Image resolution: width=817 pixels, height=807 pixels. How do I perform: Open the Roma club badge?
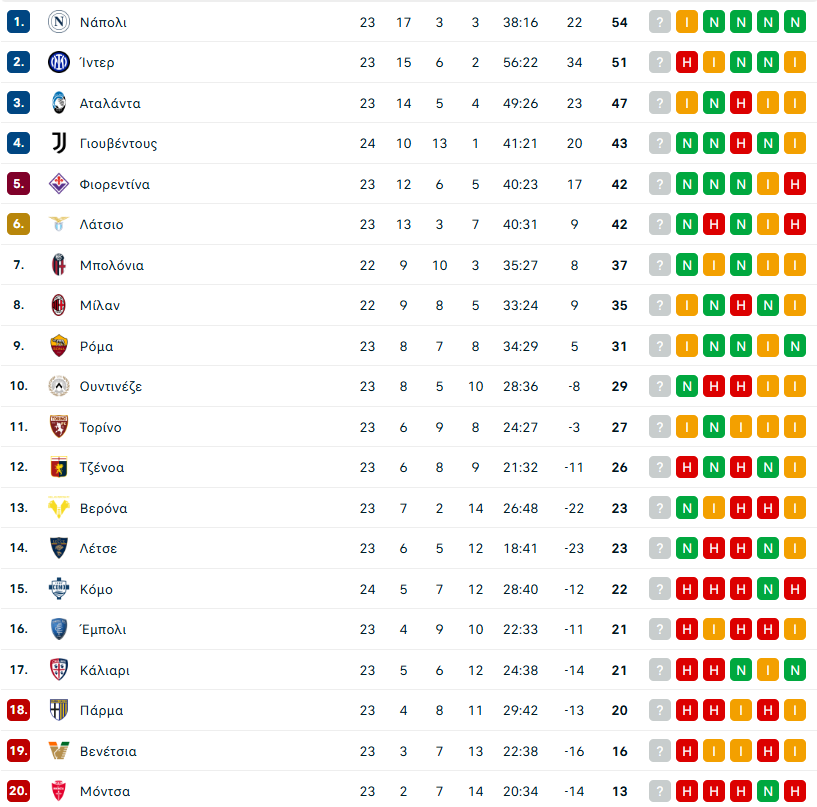click(x=59, y=345)
